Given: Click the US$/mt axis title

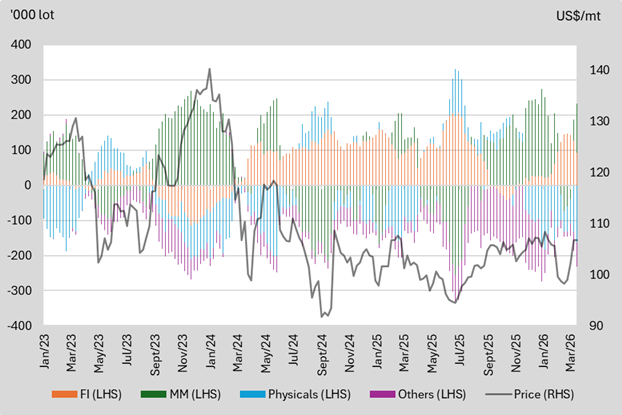Looking at the screenshot, I should click(578, 16).
